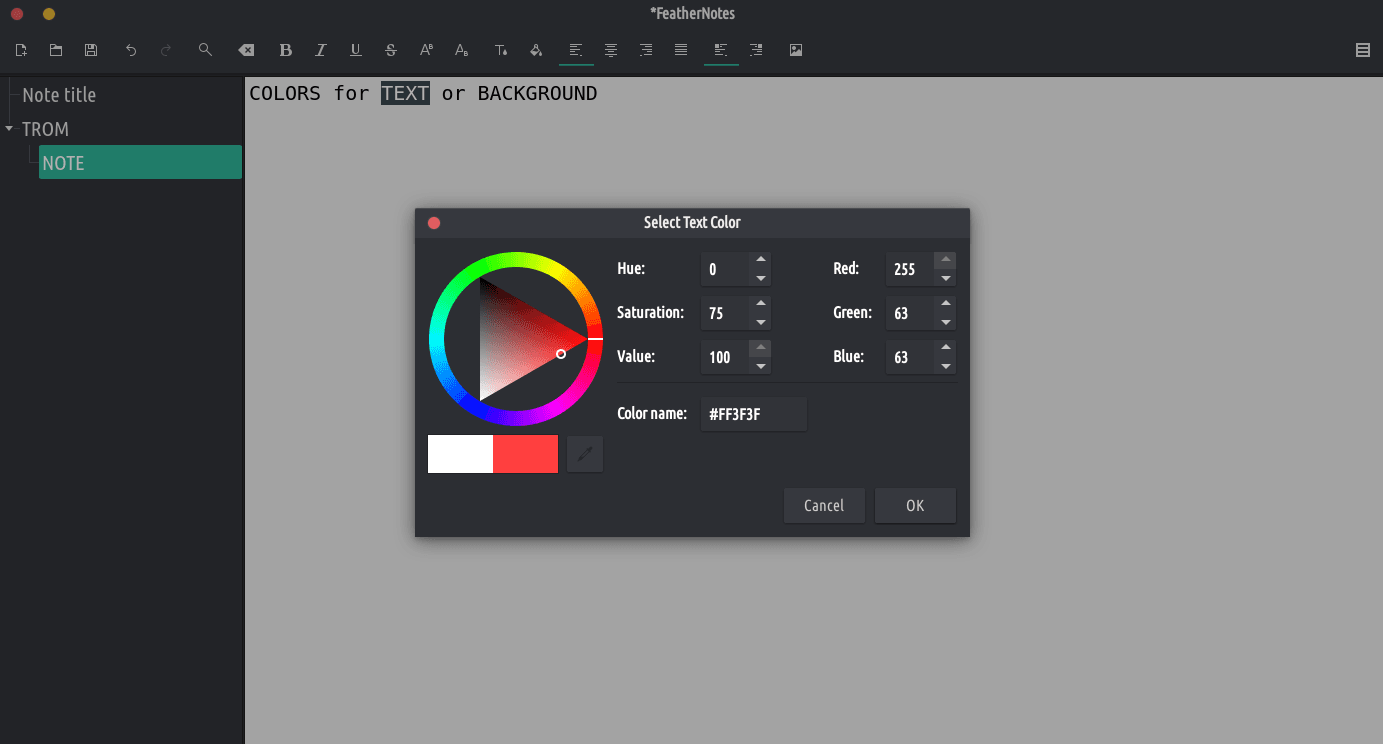Select the Note title tree item
The width and height of the screenshot is (1383, 744).
(59, 95)
